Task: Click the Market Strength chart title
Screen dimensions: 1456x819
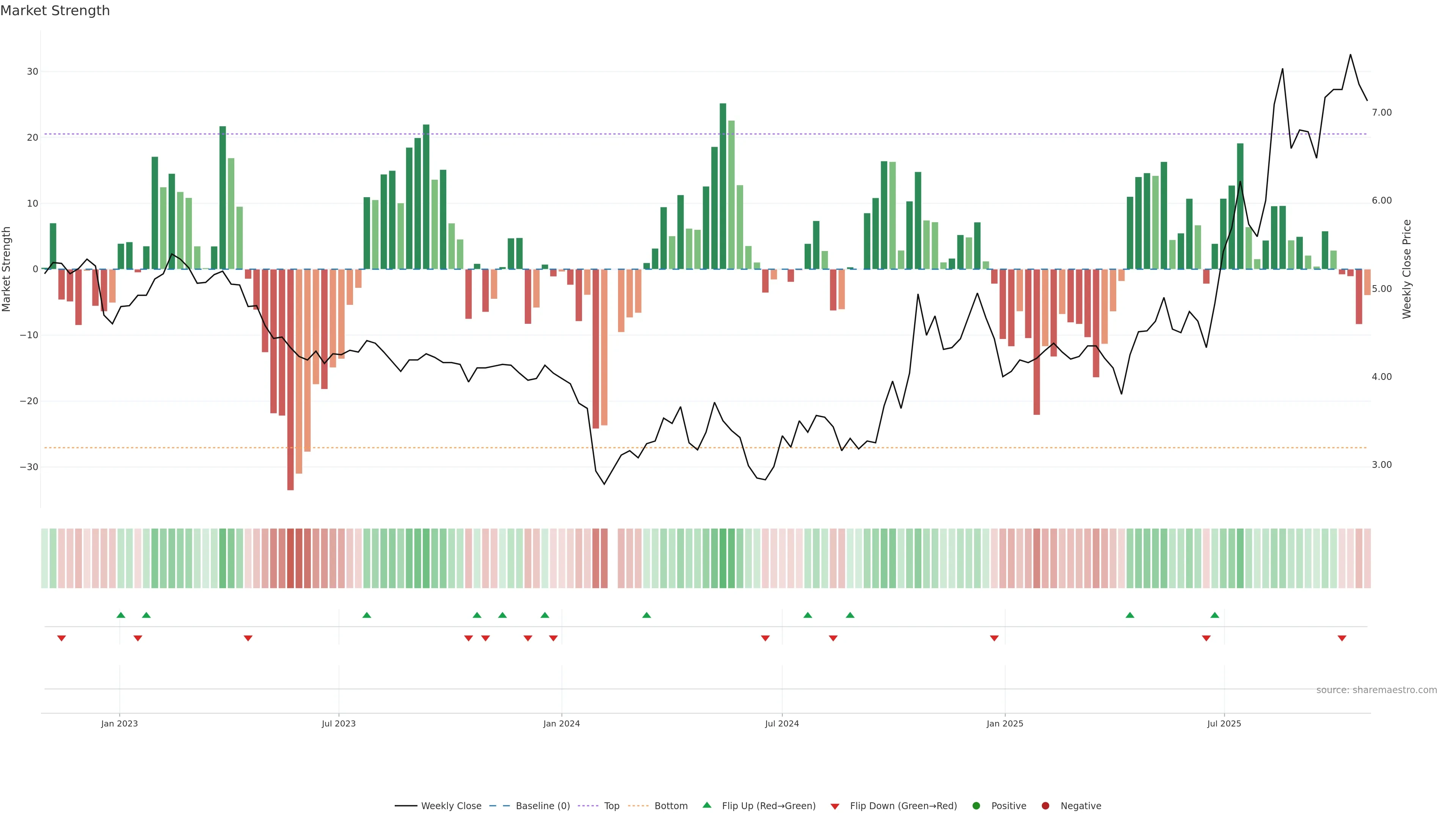Action: pos(55,11)
